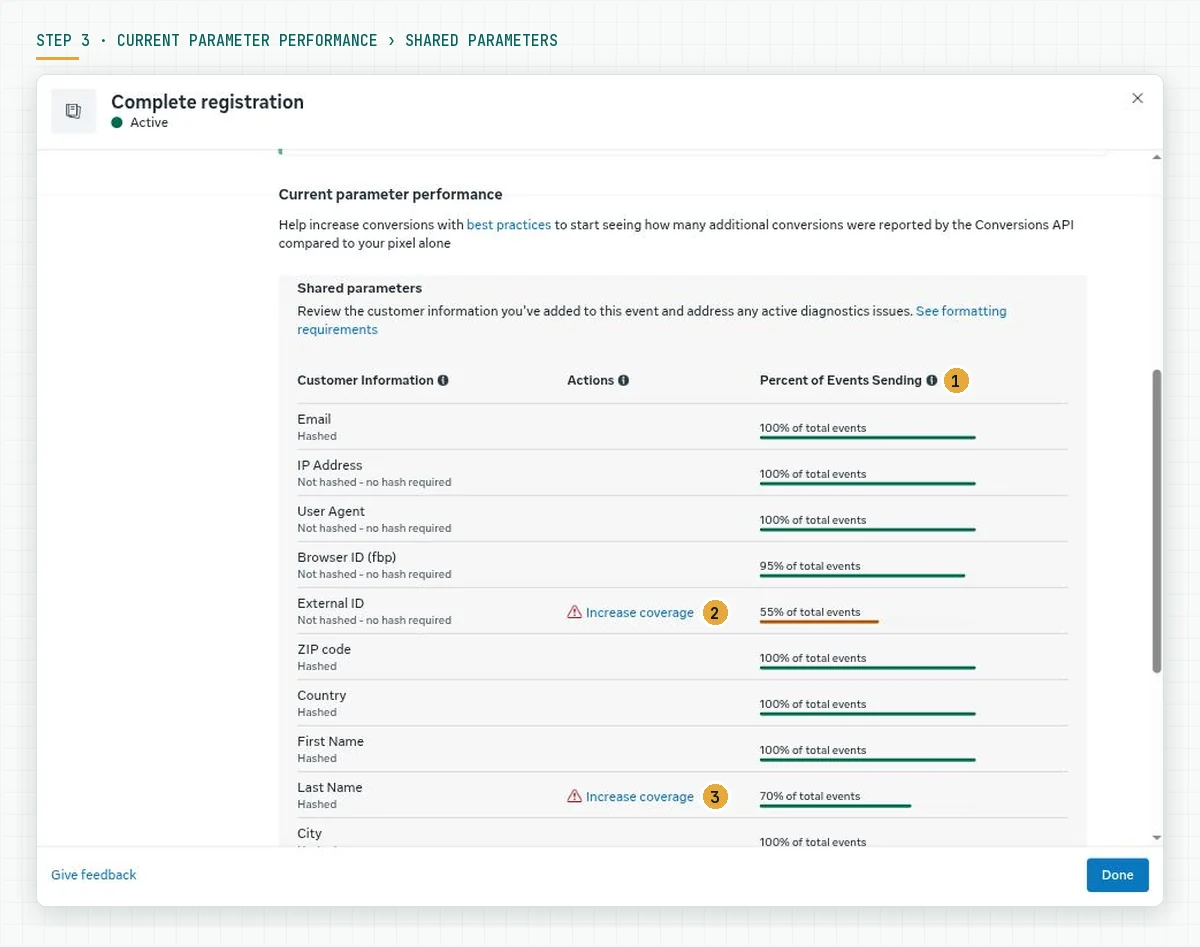This screenshot has width=1200, height=947.
Task: Click the Browser ID 95% progress bar
Action: coord(862,575)
